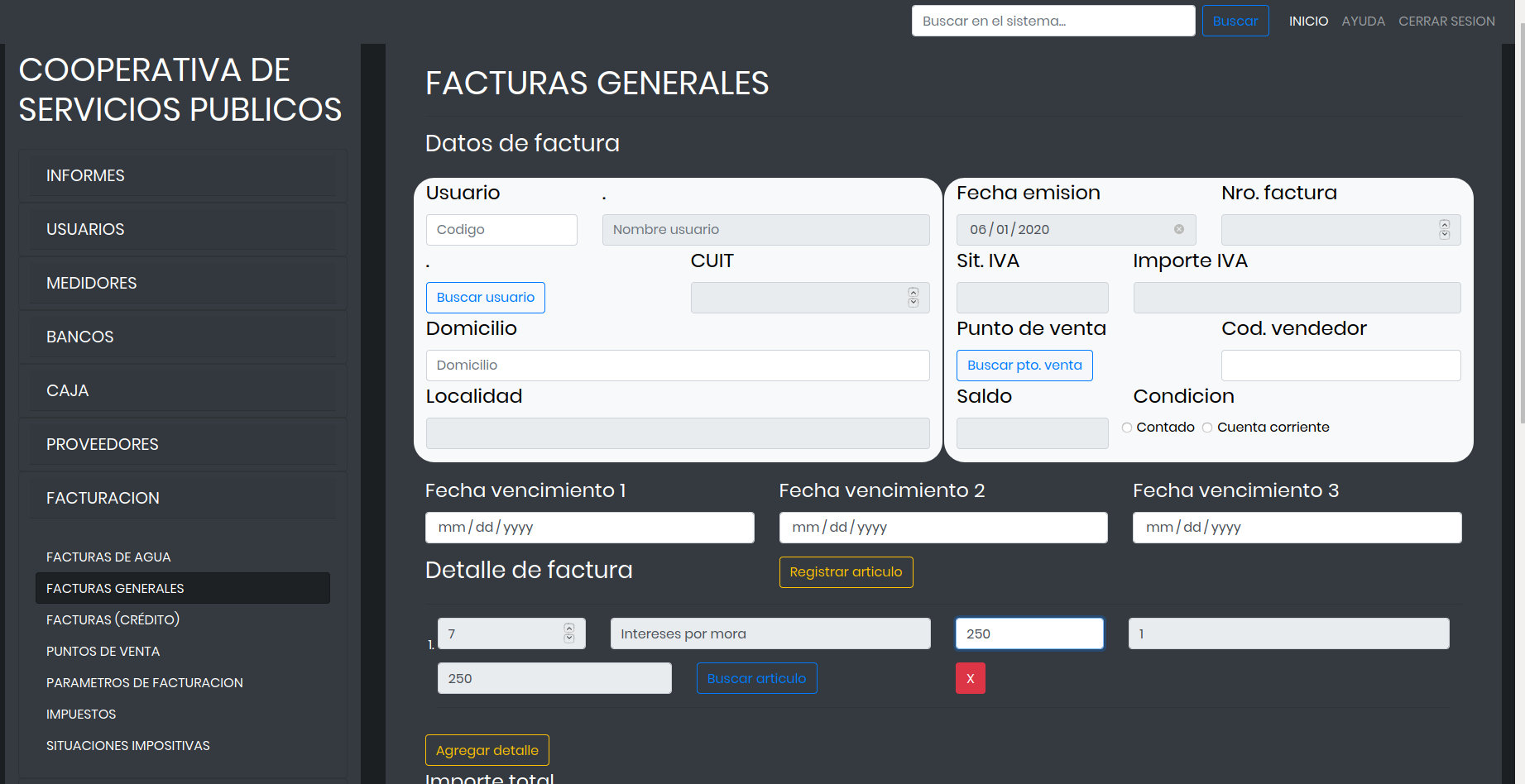Go to INICIO in top navigation
This screenshot has width=1525, height=784.
[x=1308, y=21]
